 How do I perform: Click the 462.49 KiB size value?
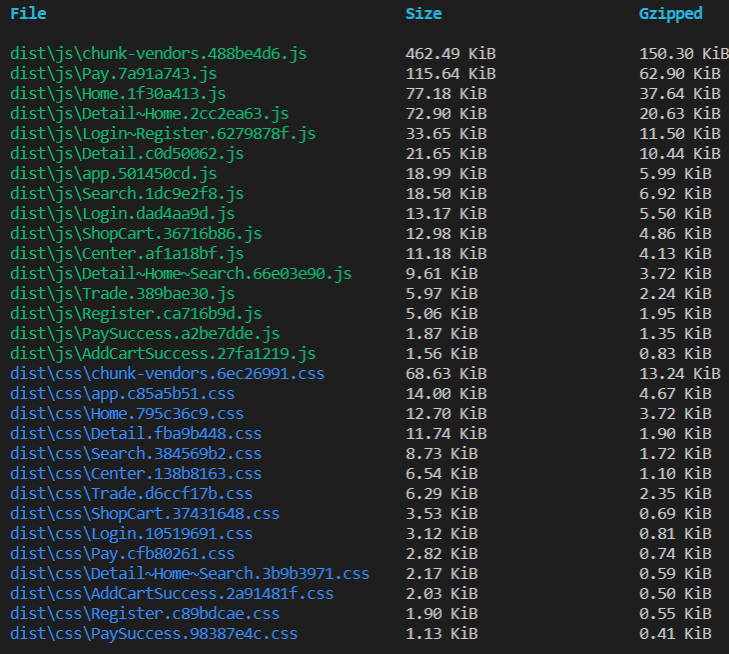click(451, 53)
